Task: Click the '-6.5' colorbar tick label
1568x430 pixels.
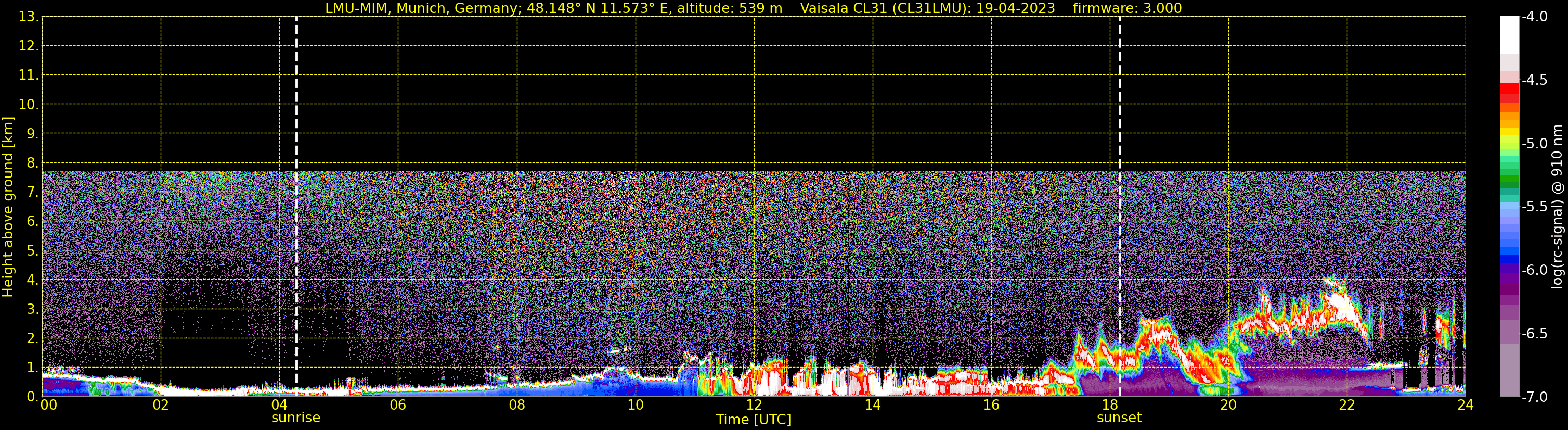Action: (x=1534, y=334)
